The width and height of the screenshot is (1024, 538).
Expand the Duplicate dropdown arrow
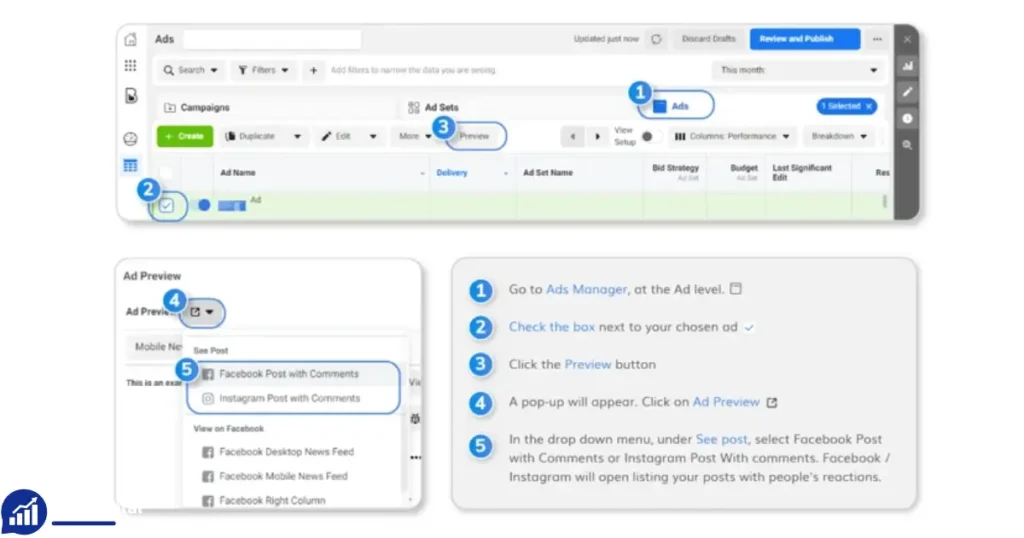[297, 136]
